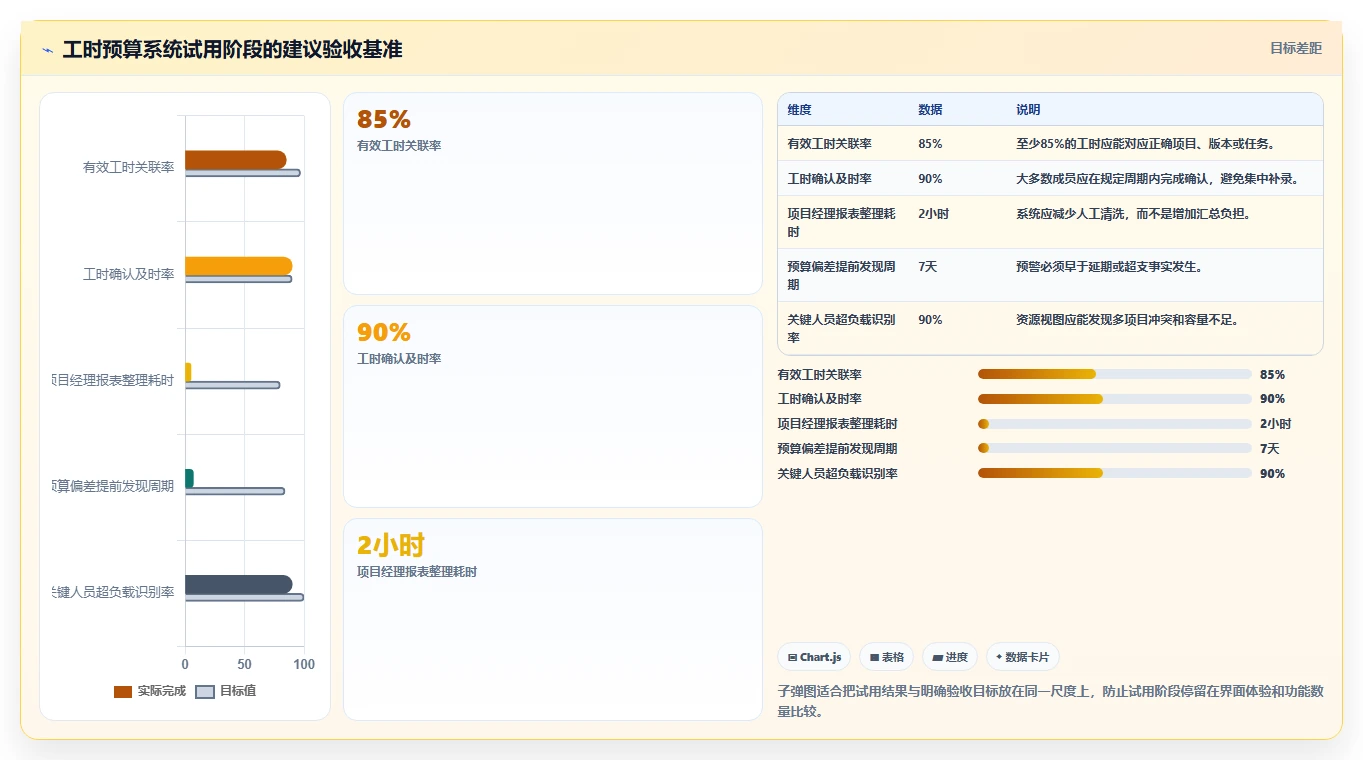Click the 项目经理报表整理耗时 progress bar
The height and width of the screenshot is (760, 1363).
(x=1114, y=424)
